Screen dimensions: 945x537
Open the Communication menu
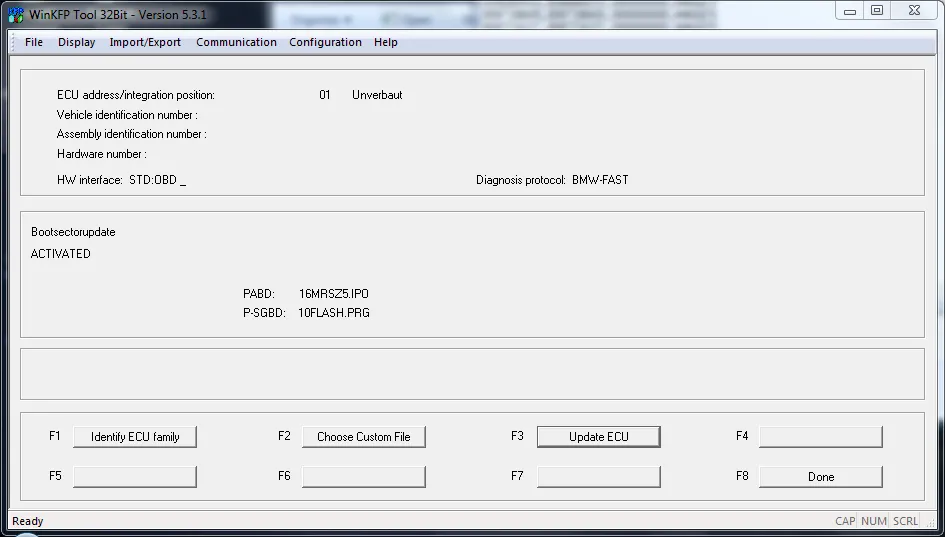(236, 42)
